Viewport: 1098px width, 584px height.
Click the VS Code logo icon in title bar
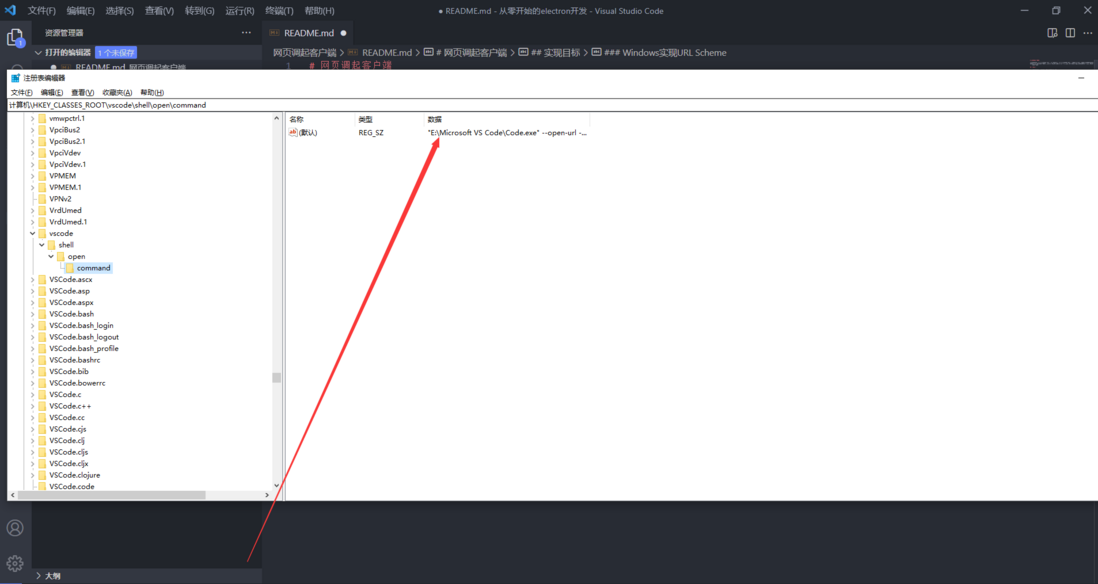click(11, 11)
